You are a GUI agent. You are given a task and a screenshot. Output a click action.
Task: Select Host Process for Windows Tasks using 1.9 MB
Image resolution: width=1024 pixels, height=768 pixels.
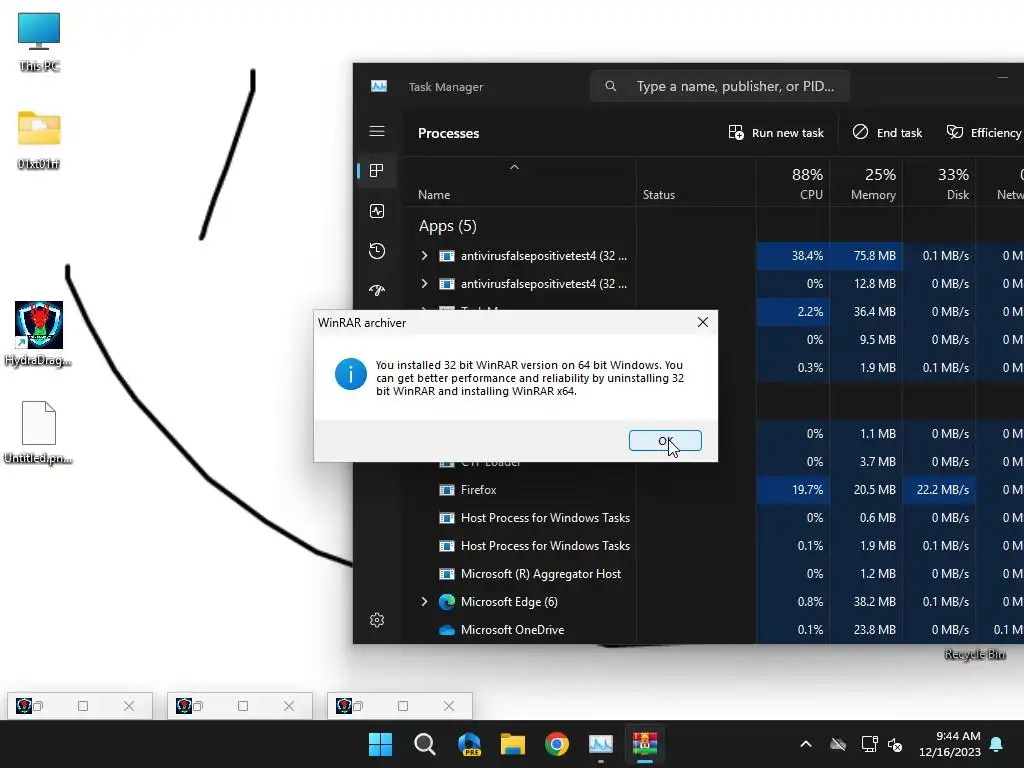[x=714, y=546]
